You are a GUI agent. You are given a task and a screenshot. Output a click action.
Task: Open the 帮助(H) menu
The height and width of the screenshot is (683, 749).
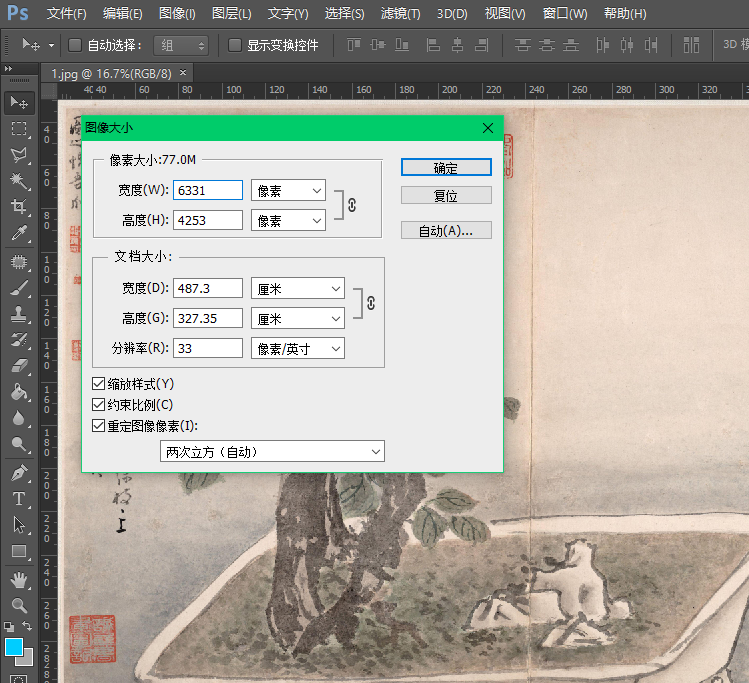pos(625,13)
